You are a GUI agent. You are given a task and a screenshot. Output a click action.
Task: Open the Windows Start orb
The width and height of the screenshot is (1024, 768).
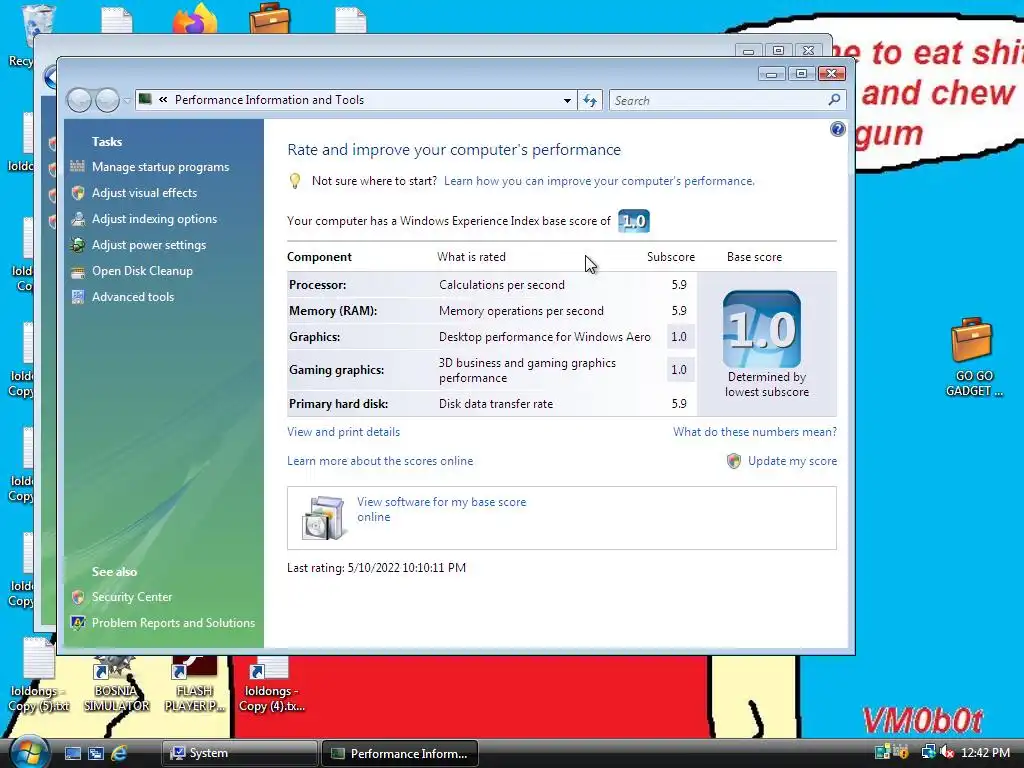29,752
